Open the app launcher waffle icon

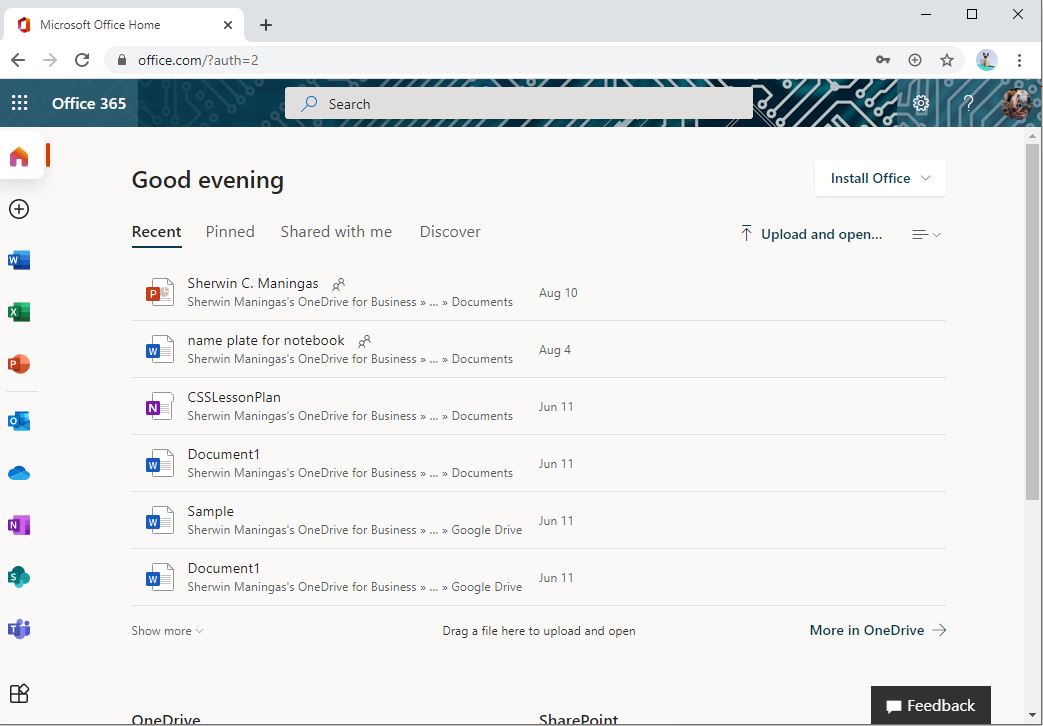tap(19, 103)
